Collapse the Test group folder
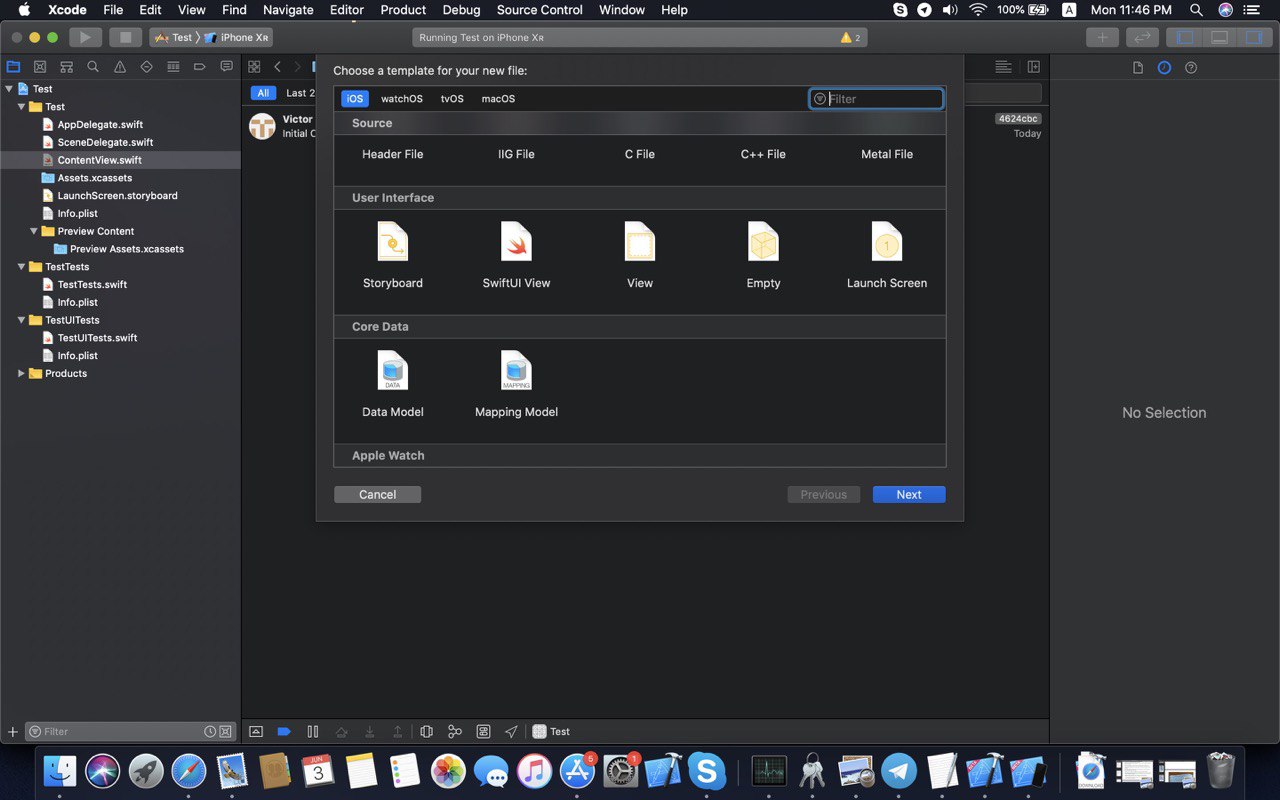 click(x=21, y=107)
